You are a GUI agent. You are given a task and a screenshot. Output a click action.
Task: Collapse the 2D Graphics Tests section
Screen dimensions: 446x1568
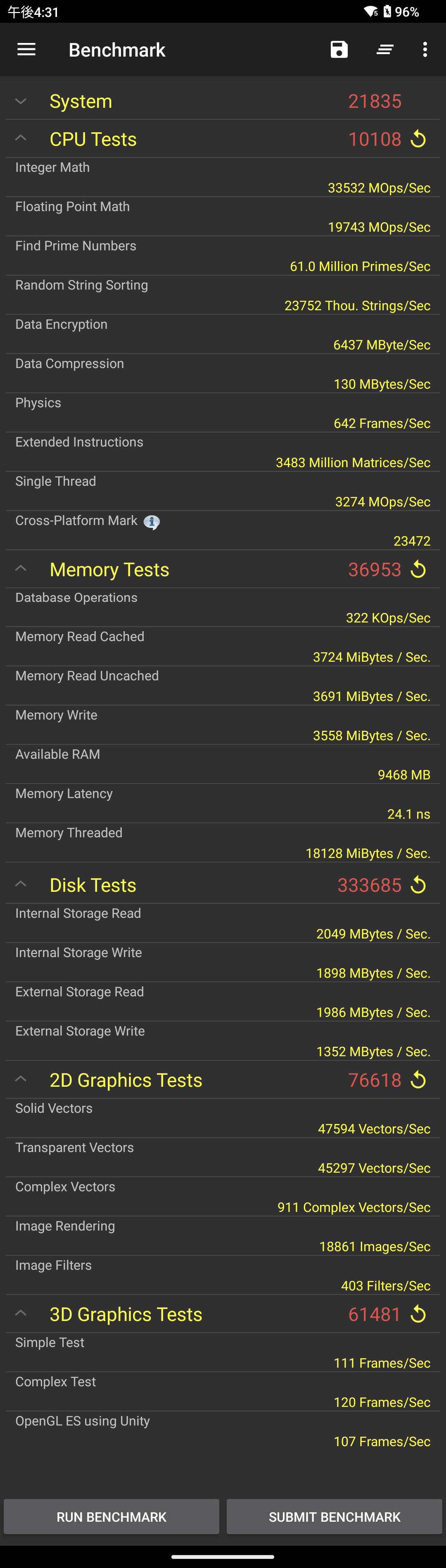[x=21, y=1079]
